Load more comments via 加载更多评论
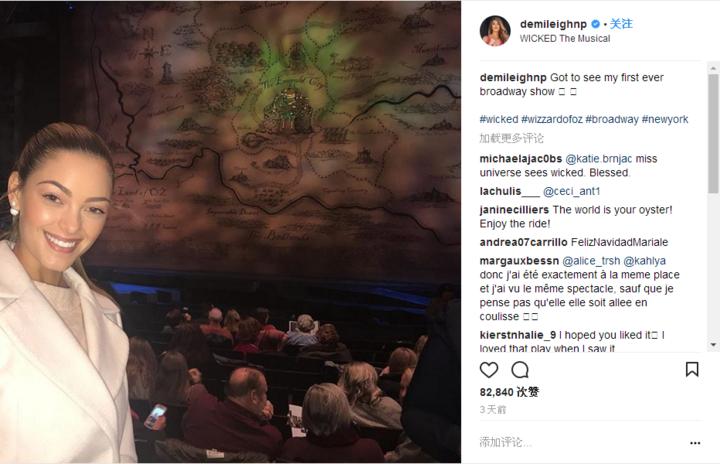This screenshot has height=464, width=720. tap(512, 138)
